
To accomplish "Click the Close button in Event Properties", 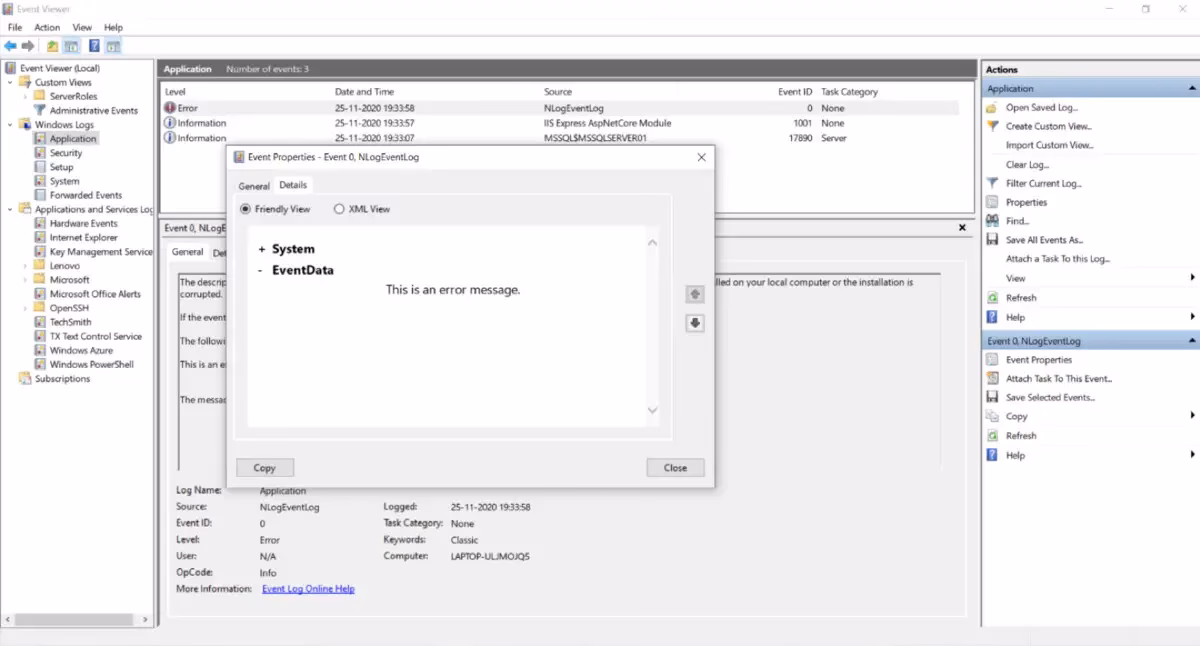I will 675,467.
